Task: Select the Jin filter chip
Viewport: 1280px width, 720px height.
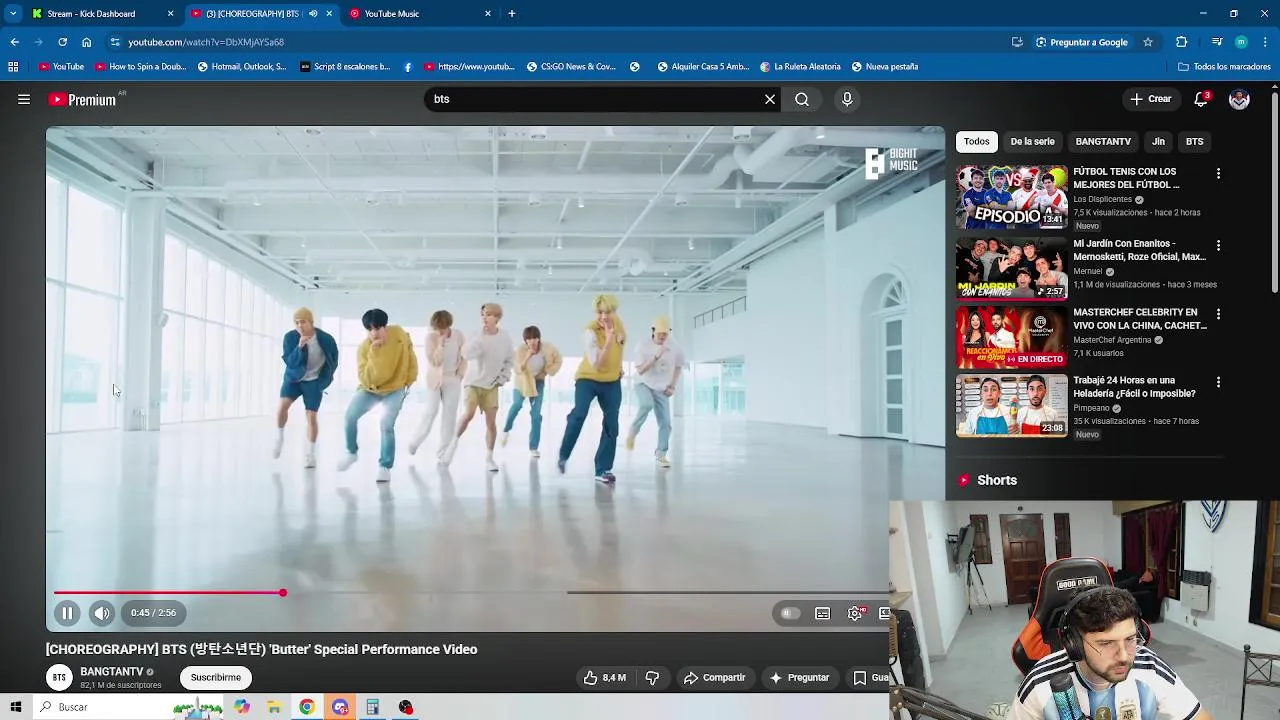Action: (x=1158, y=141)
